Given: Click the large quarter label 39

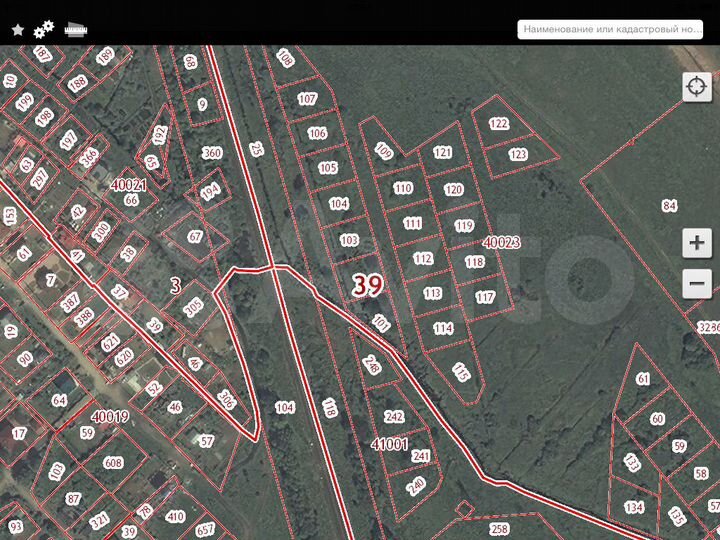Looking at the screenshot, I should click(x=367, y=286).
